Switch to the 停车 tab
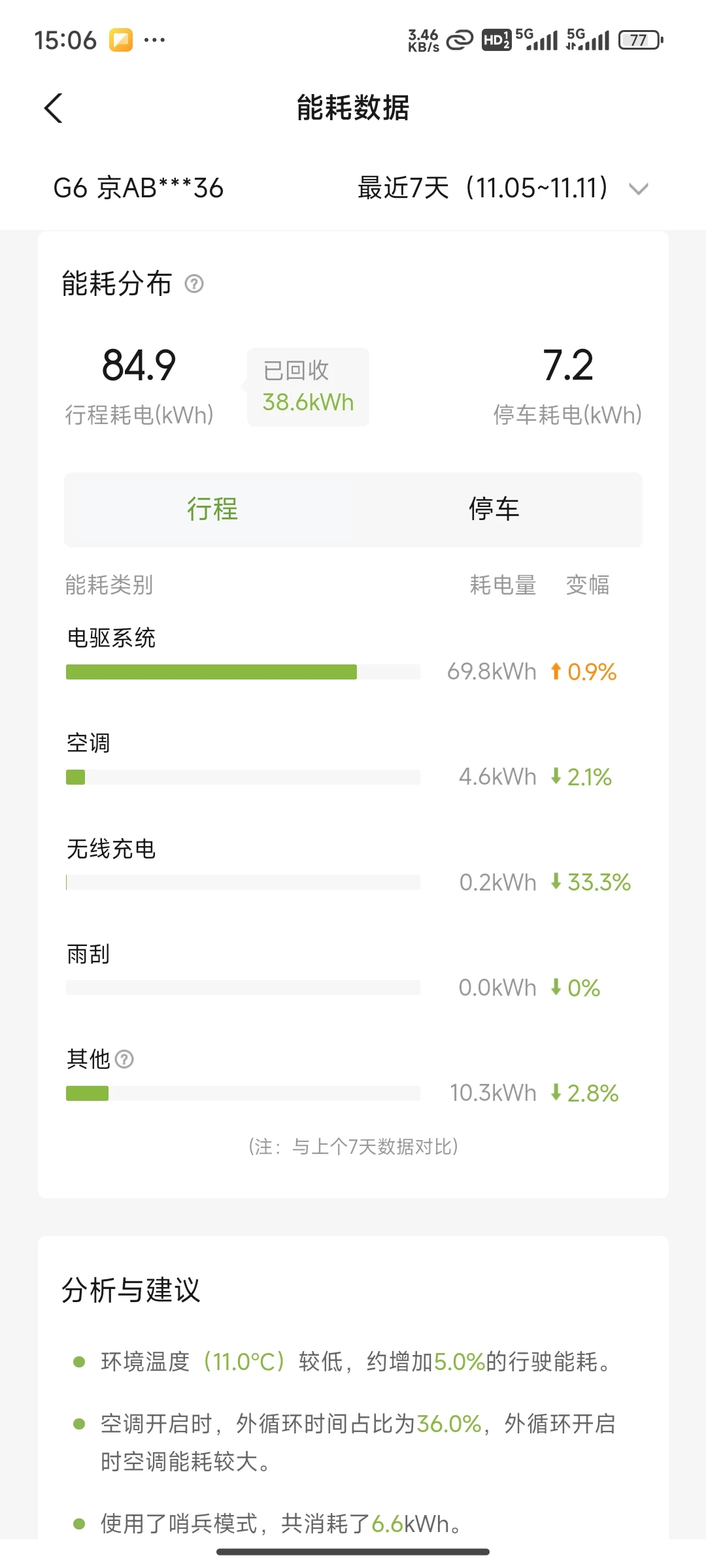 pos(494,509)
